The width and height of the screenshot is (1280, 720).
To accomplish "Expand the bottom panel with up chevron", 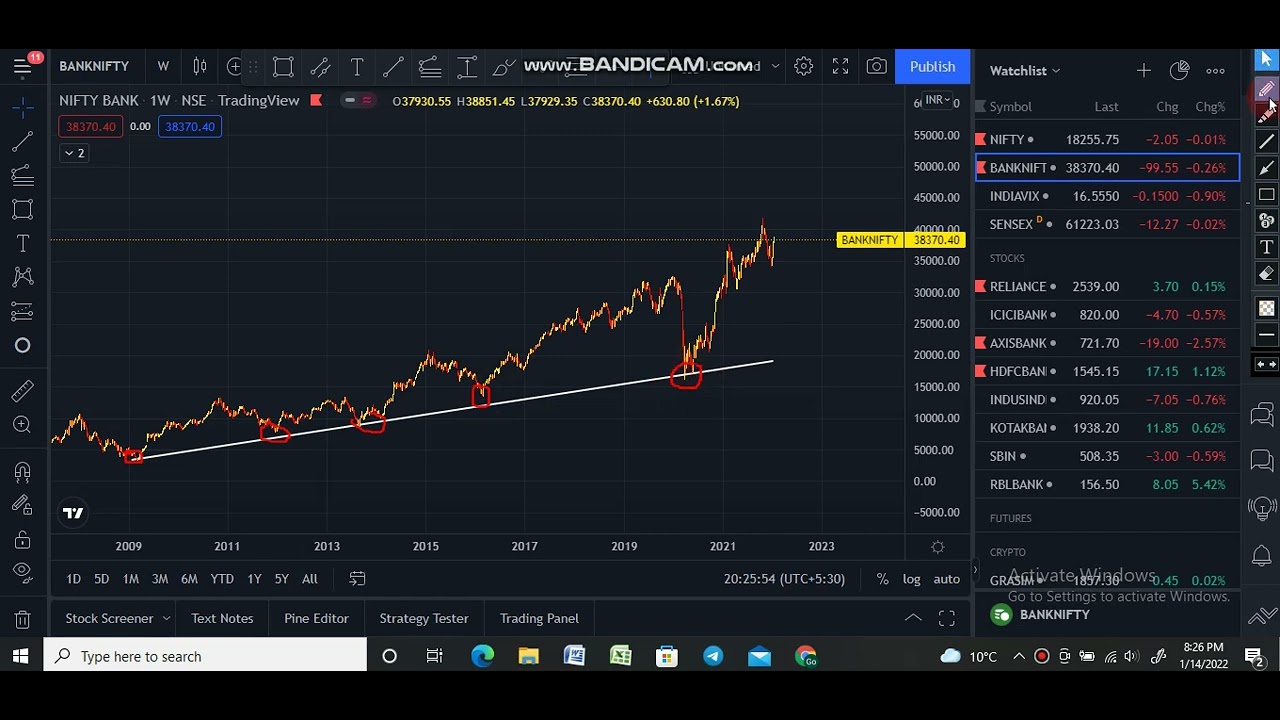I will pyautogui.click(x=913, y=619).
